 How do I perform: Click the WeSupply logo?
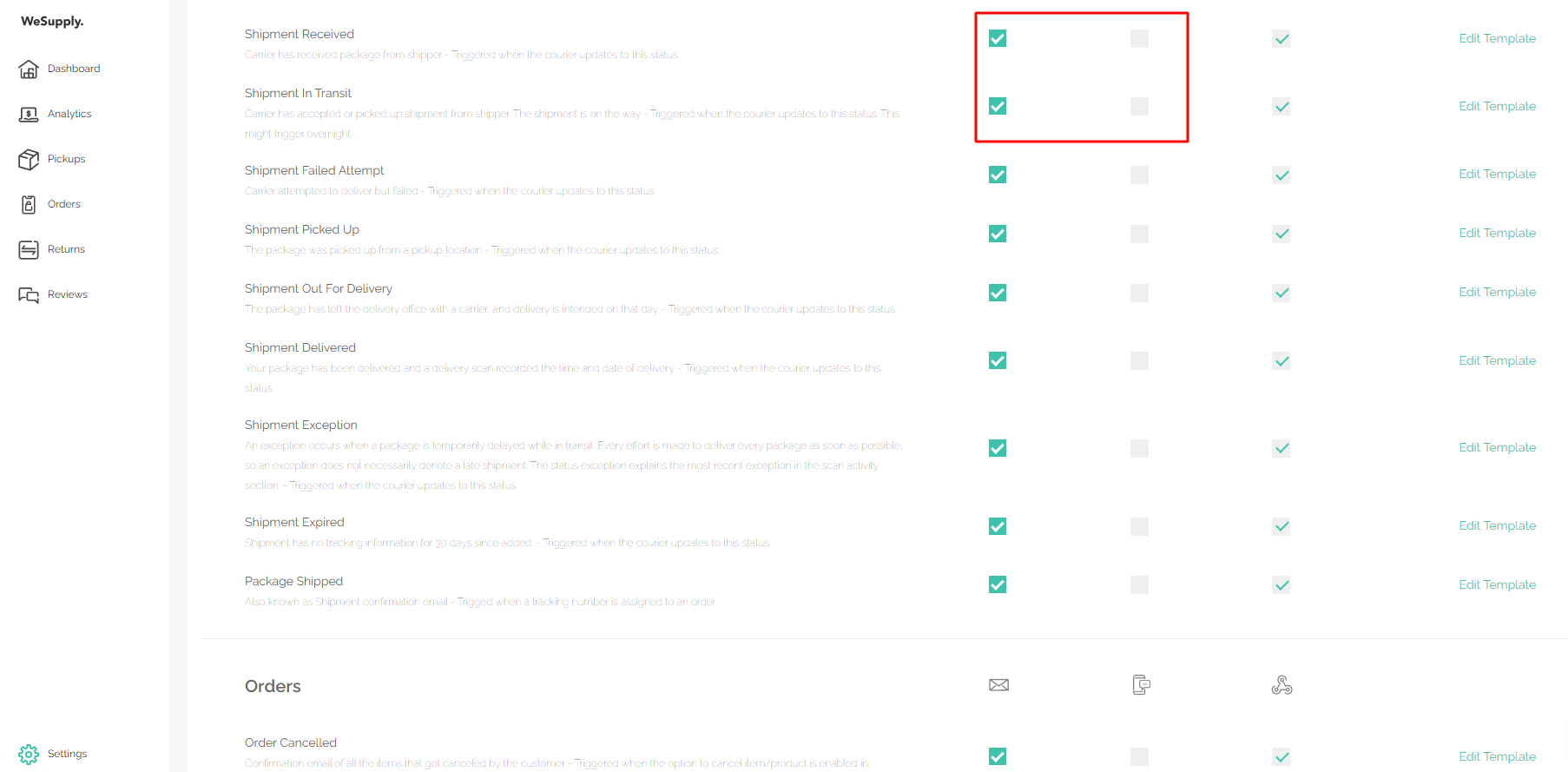tap(52, 22)
